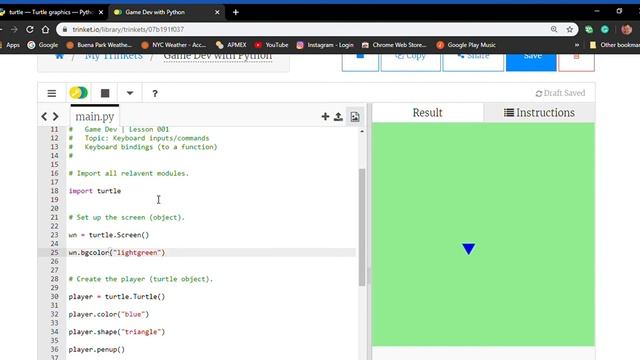Switch to the Turtle graphics browser tab
This screenshot has height=360, width=640.
51,12
